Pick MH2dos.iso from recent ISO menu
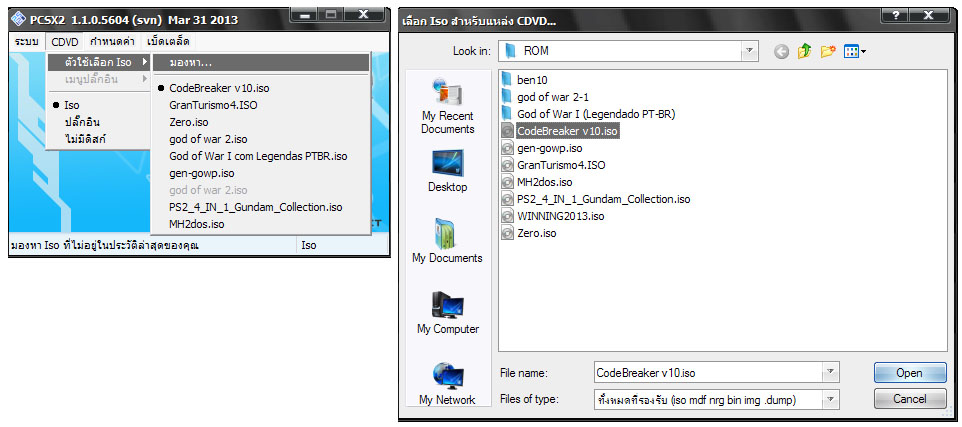This screenshot has height=427, width=962. (261, 225)
